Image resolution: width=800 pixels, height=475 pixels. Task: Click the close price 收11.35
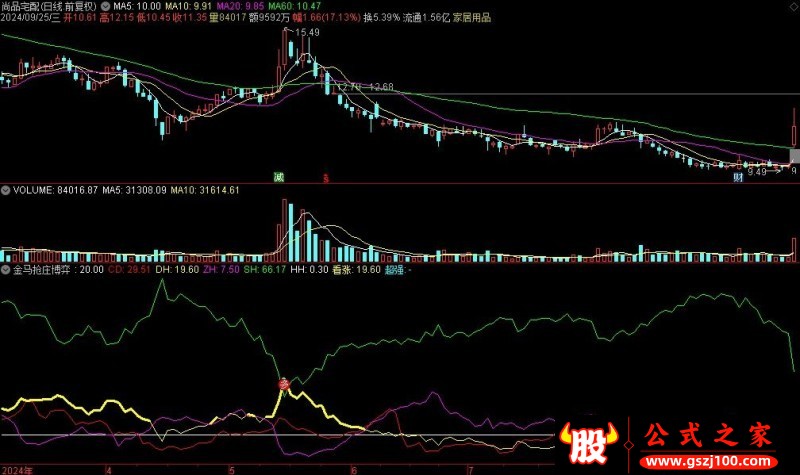(x=189, y=18)
